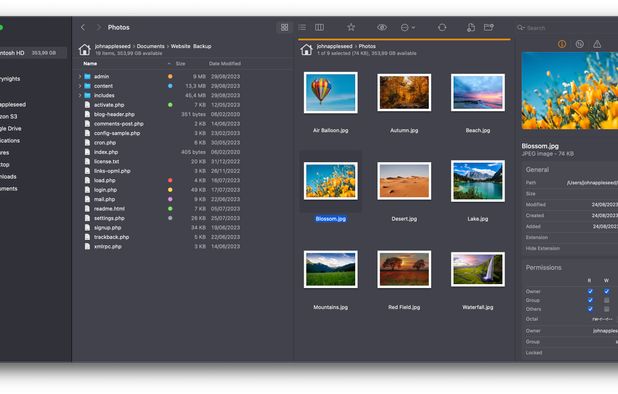
Task: Select the Autumn.jpg thumbnail
Action: (x=404, y=93)
